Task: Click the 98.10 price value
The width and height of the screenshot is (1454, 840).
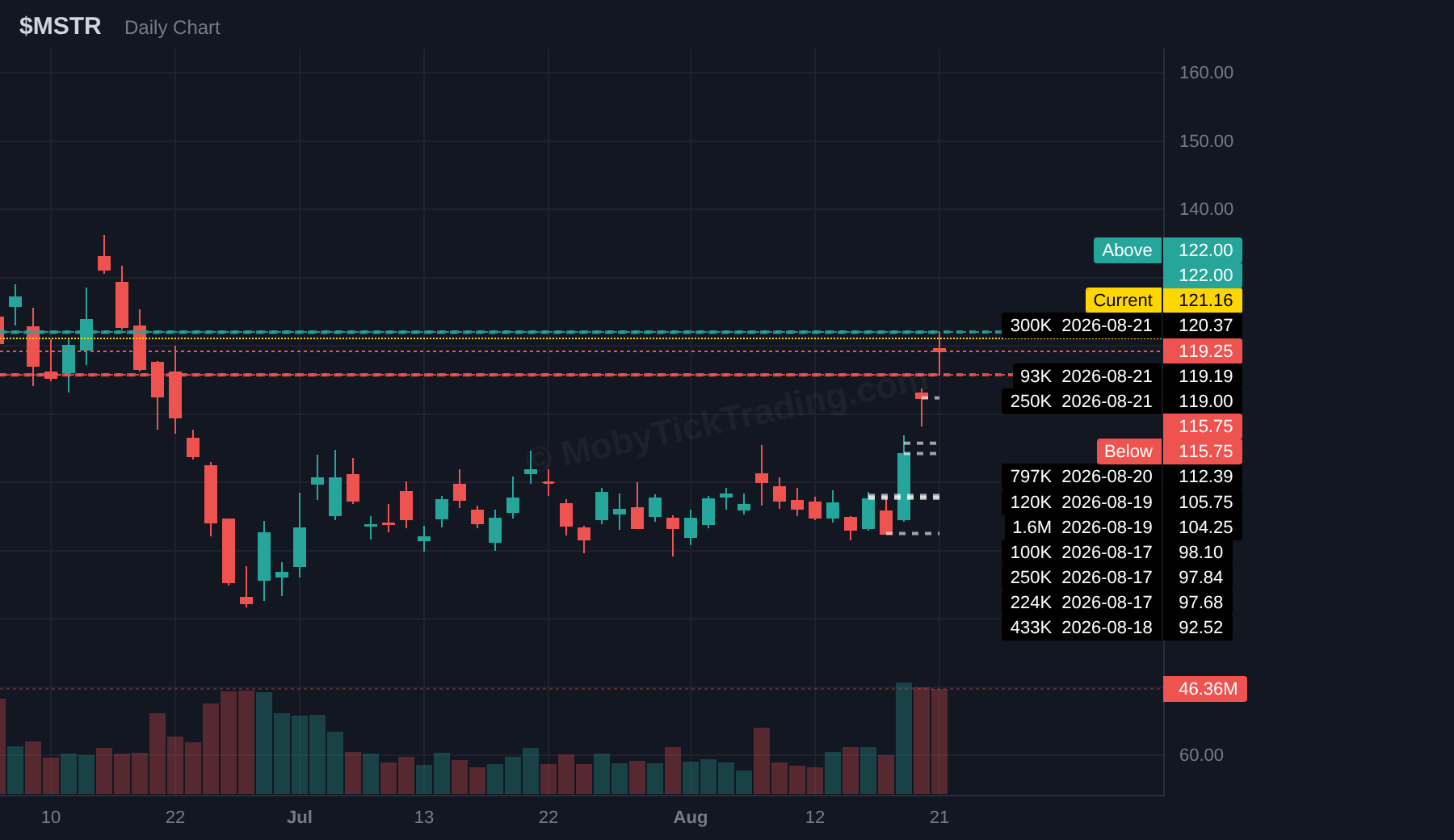Action: 1198,552
